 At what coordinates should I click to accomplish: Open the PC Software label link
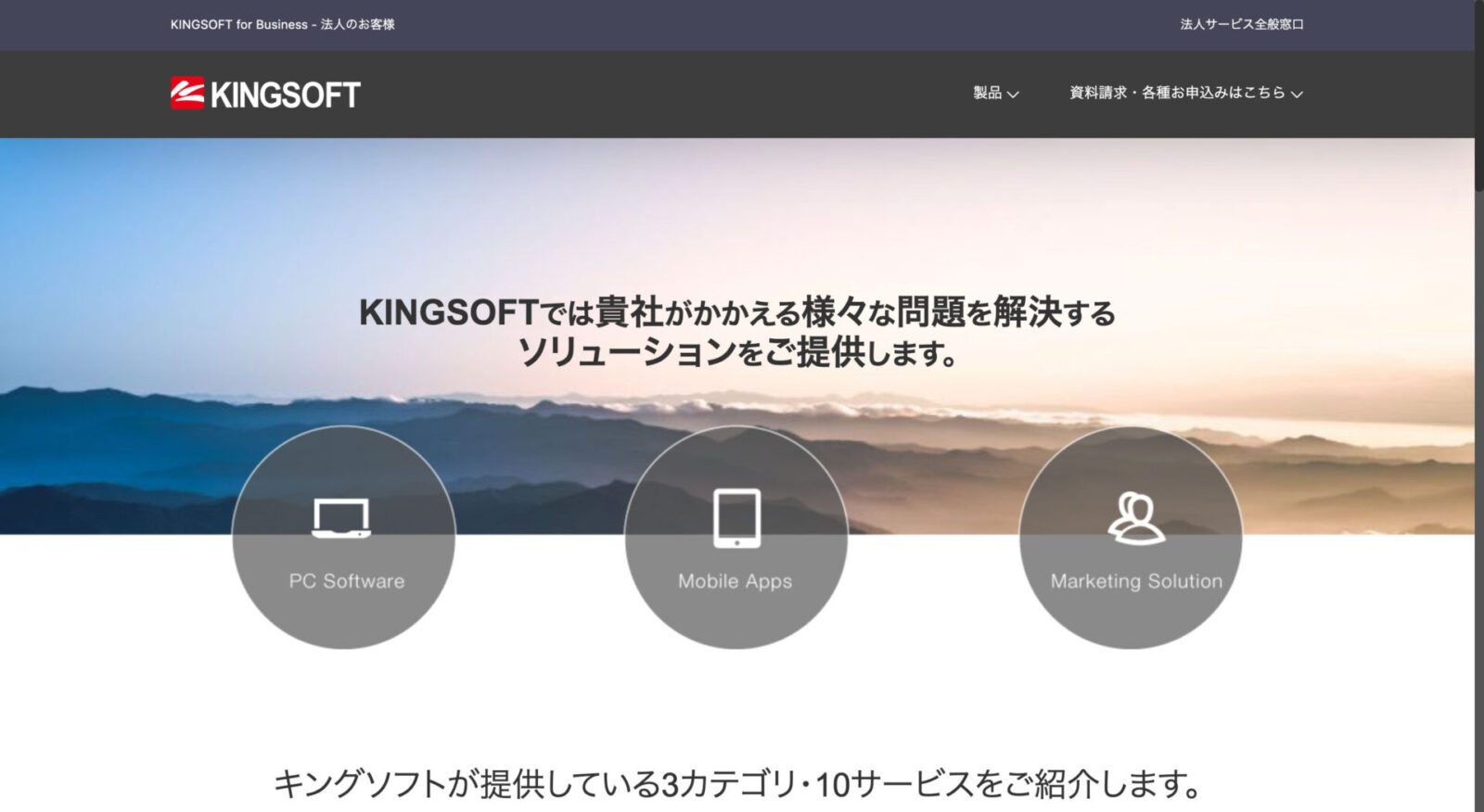(346, 581)
